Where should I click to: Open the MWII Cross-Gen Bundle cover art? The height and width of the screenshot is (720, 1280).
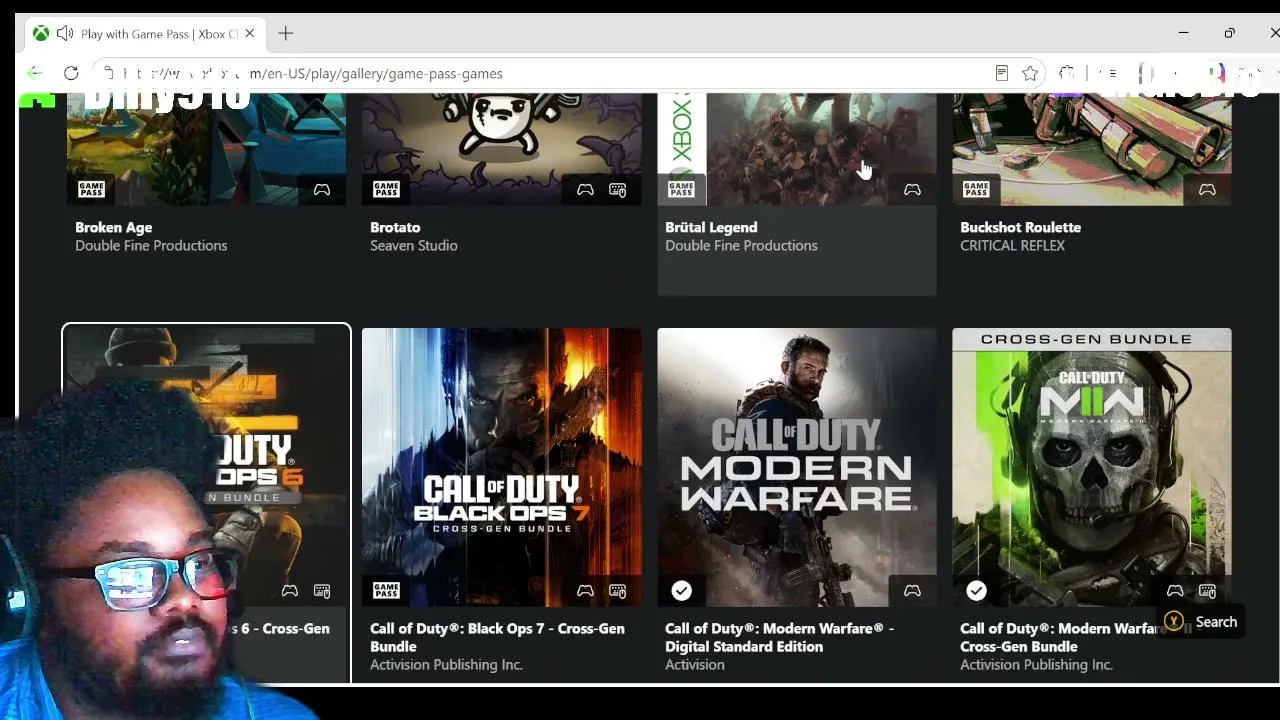1092,467
